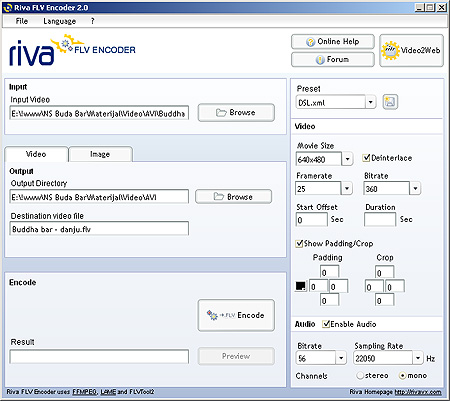Expand the Preset dropdown

[x=370, y=102]
